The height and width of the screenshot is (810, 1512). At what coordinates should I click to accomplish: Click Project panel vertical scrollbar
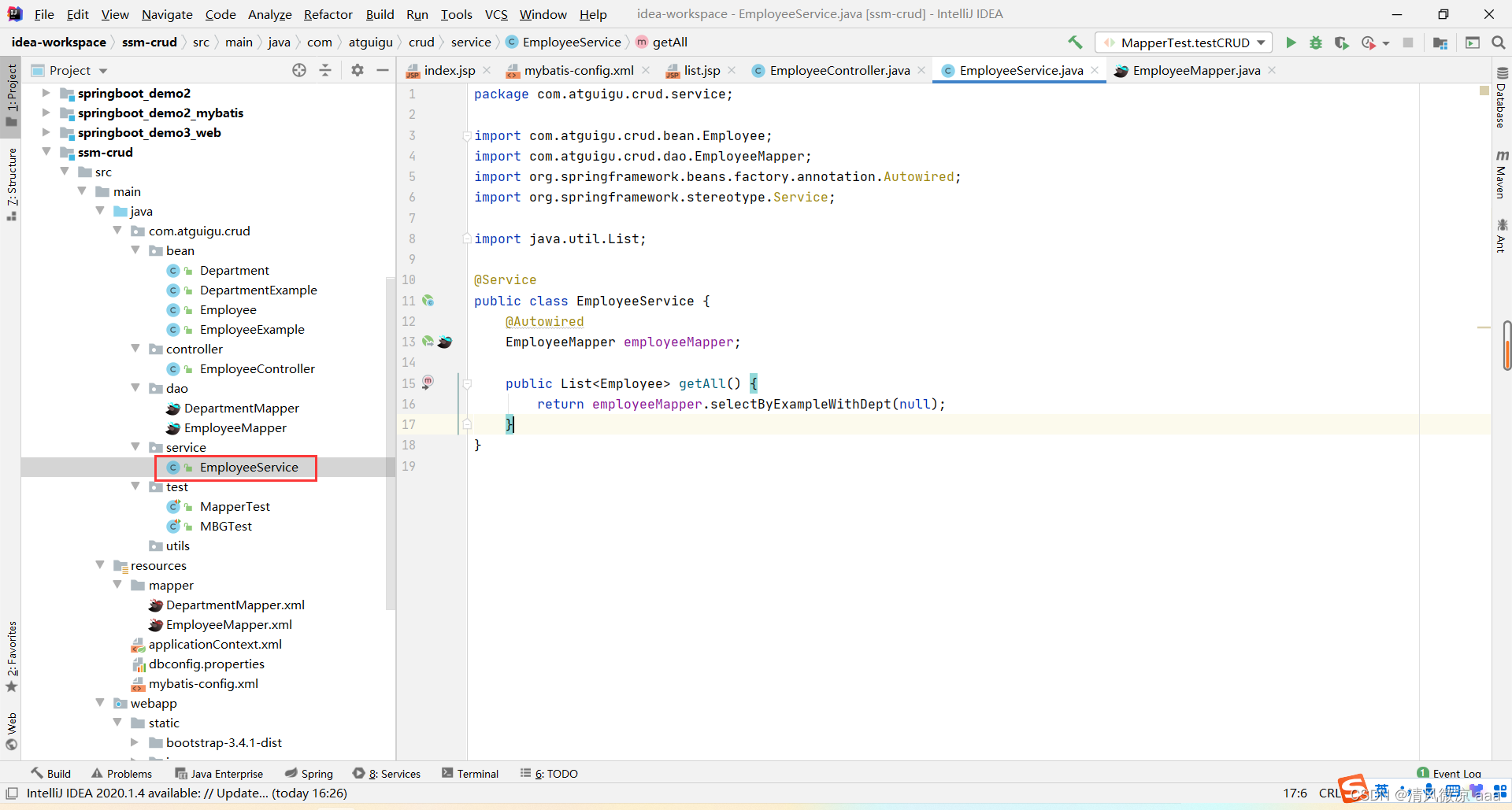pos(390,443)
